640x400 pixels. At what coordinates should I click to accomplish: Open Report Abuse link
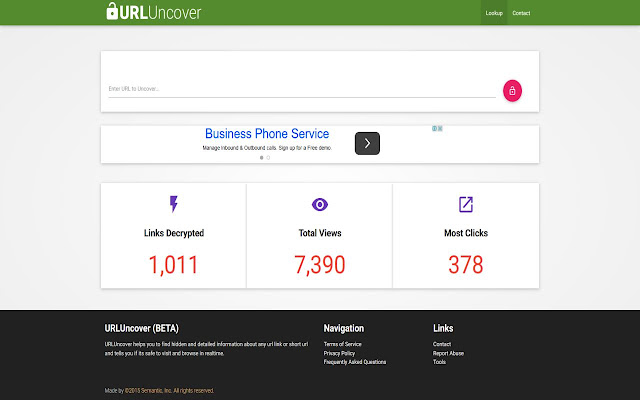[448, 353]
